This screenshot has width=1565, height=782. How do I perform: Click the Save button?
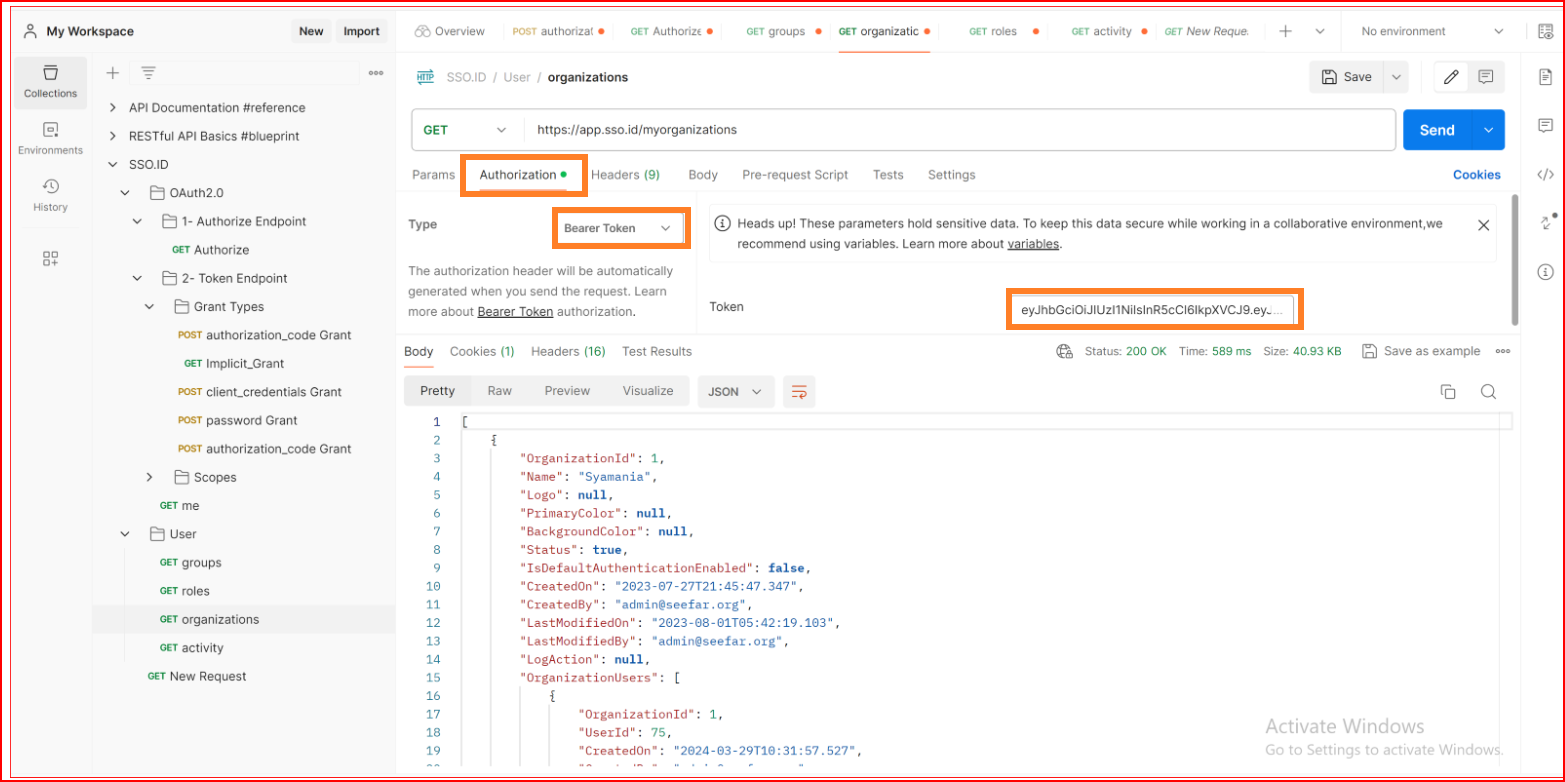(x=1347, y=77)
